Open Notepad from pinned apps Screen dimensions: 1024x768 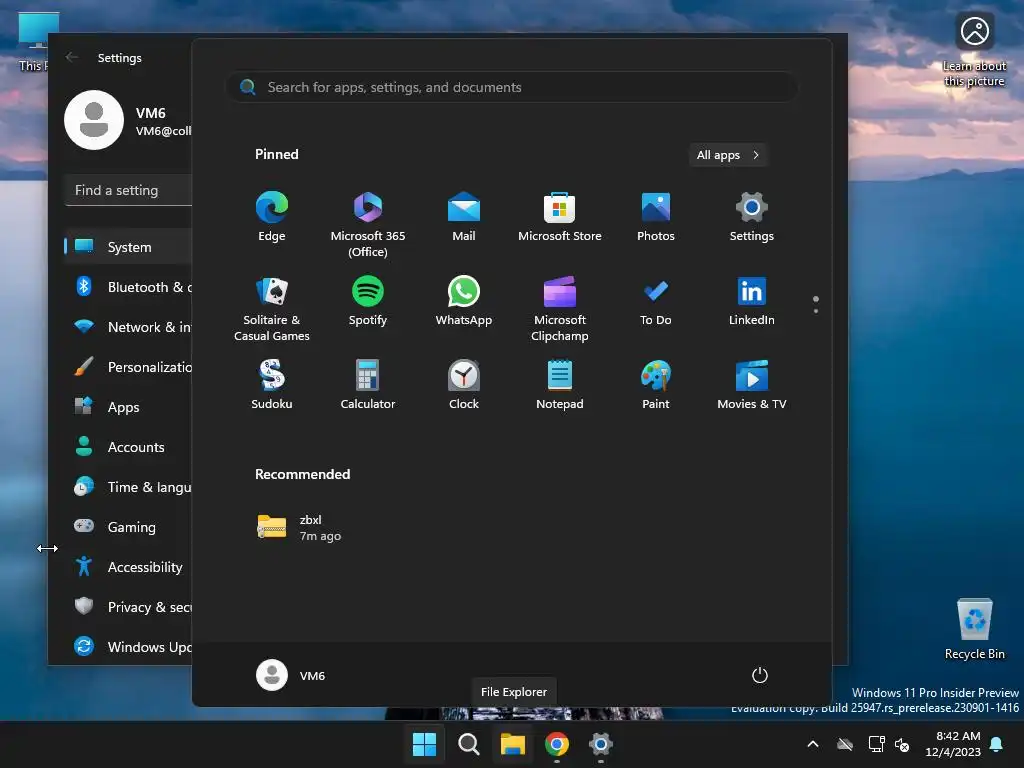coord(560,385)
